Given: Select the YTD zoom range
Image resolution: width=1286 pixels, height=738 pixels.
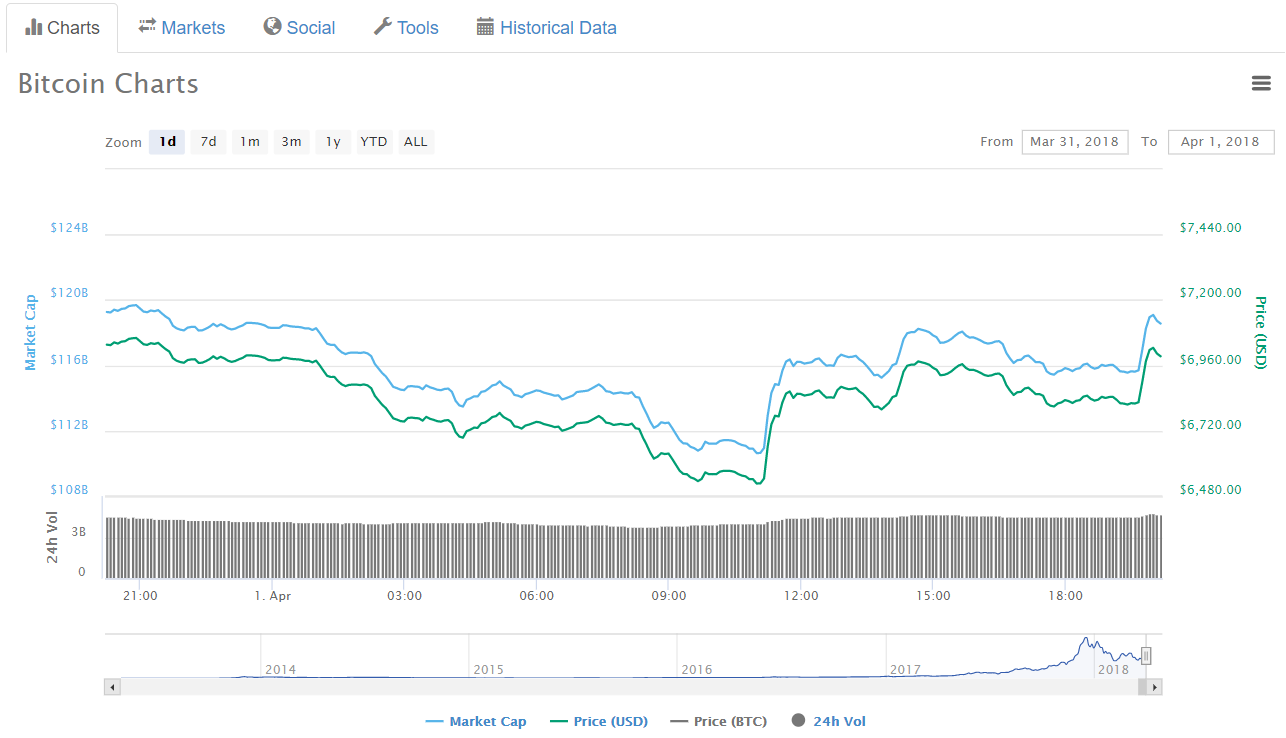Looking at the screenshot, I should [374, 142].
